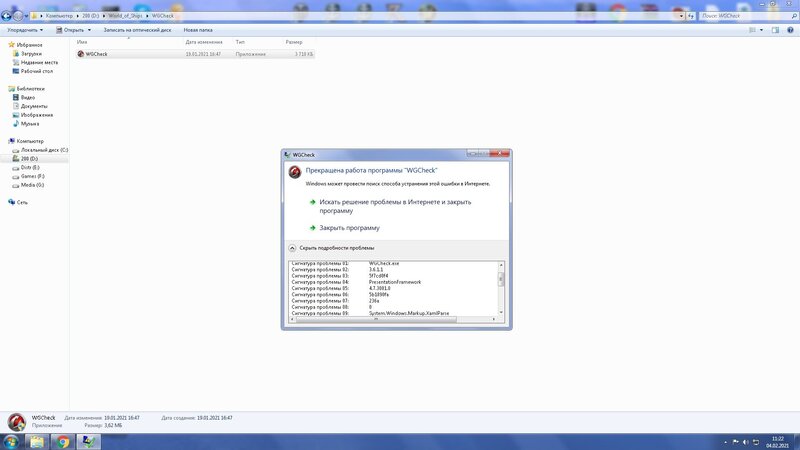800x450 pixels.
Task: Click the details box horizontal scrollbar right arrow
Action: click(494, 319)
